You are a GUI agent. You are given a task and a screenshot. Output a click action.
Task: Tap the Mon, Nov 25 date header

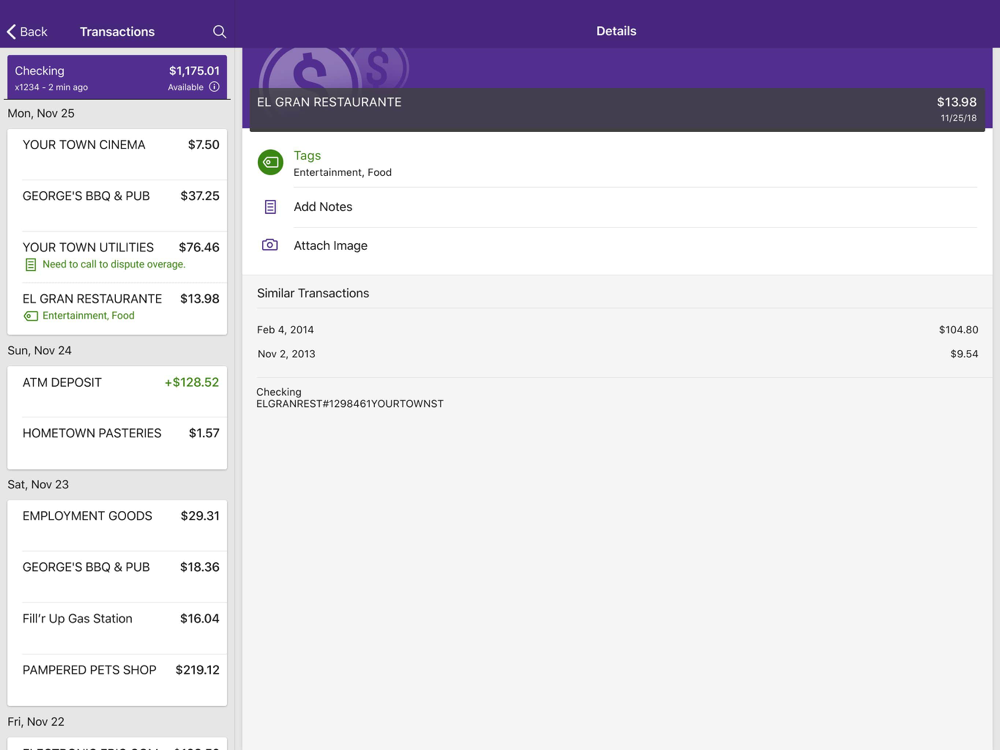(x=41, y=114)
